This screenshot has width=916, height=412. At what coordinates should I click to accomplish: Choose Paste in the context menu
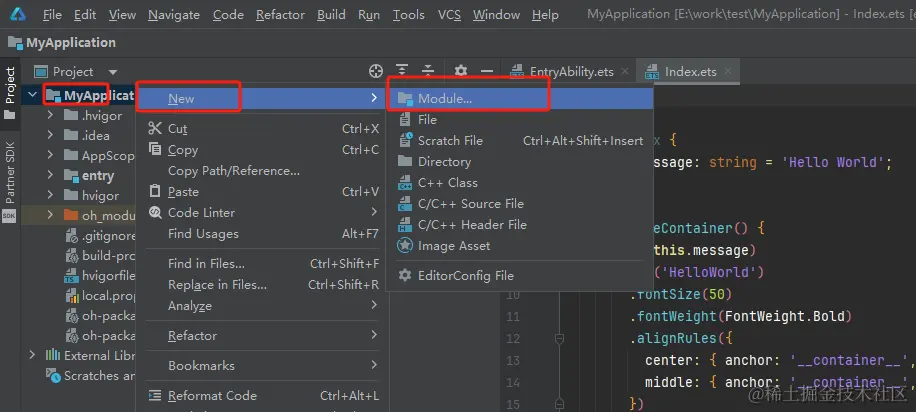pyautogui.click(x=261, y=192)
